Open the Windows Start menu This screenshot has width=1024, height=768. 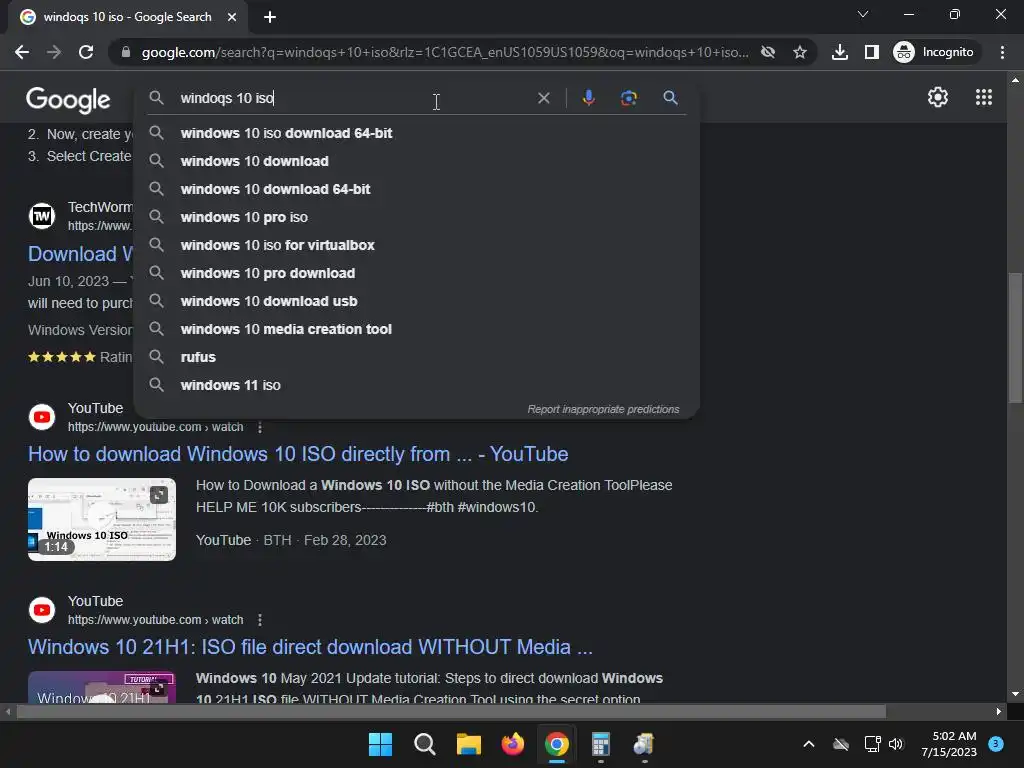pyautogui.click(x=380, y=744)
